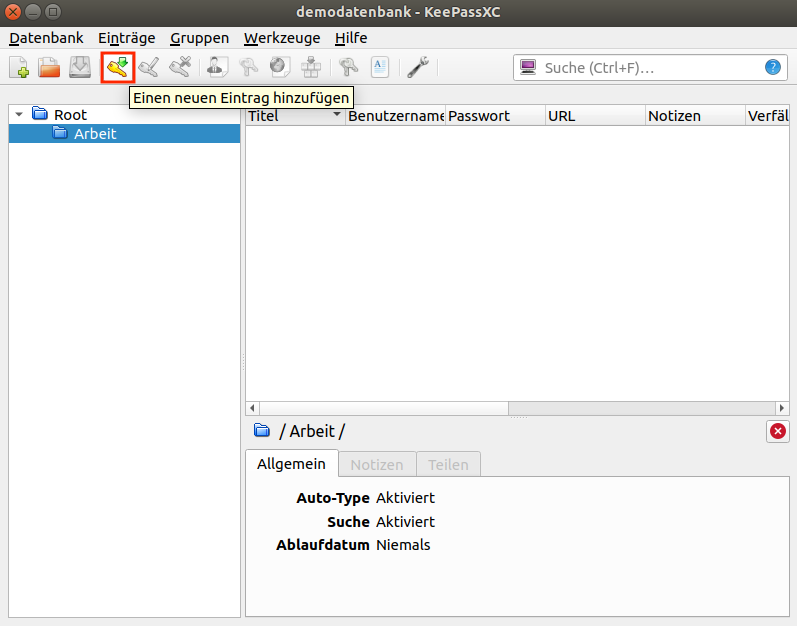This screenshot has width=797, height=626.
Task: Click the open database folder icon
Action: click(50, 67)
